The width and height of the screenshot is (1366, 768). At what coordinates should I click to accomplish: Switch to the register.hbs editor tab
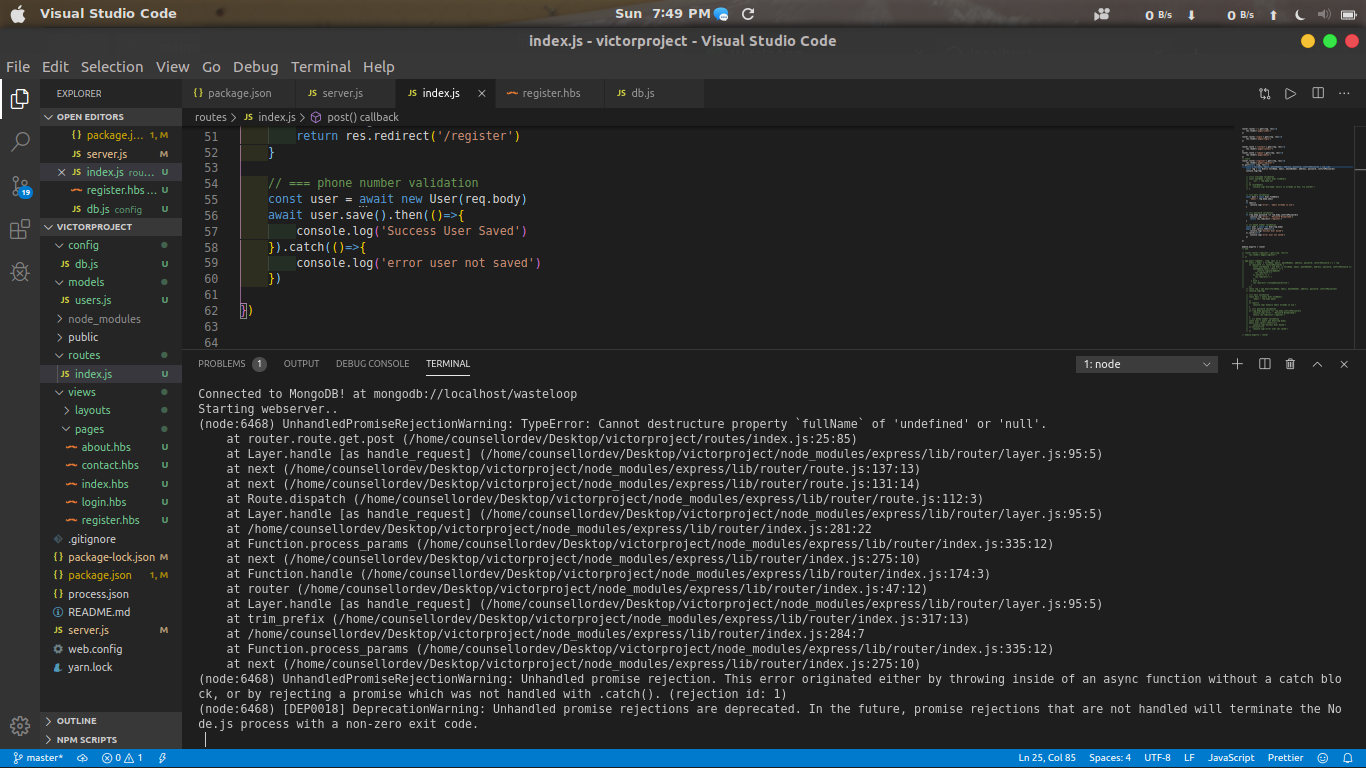pyautogui.click(x=550, y=93)
